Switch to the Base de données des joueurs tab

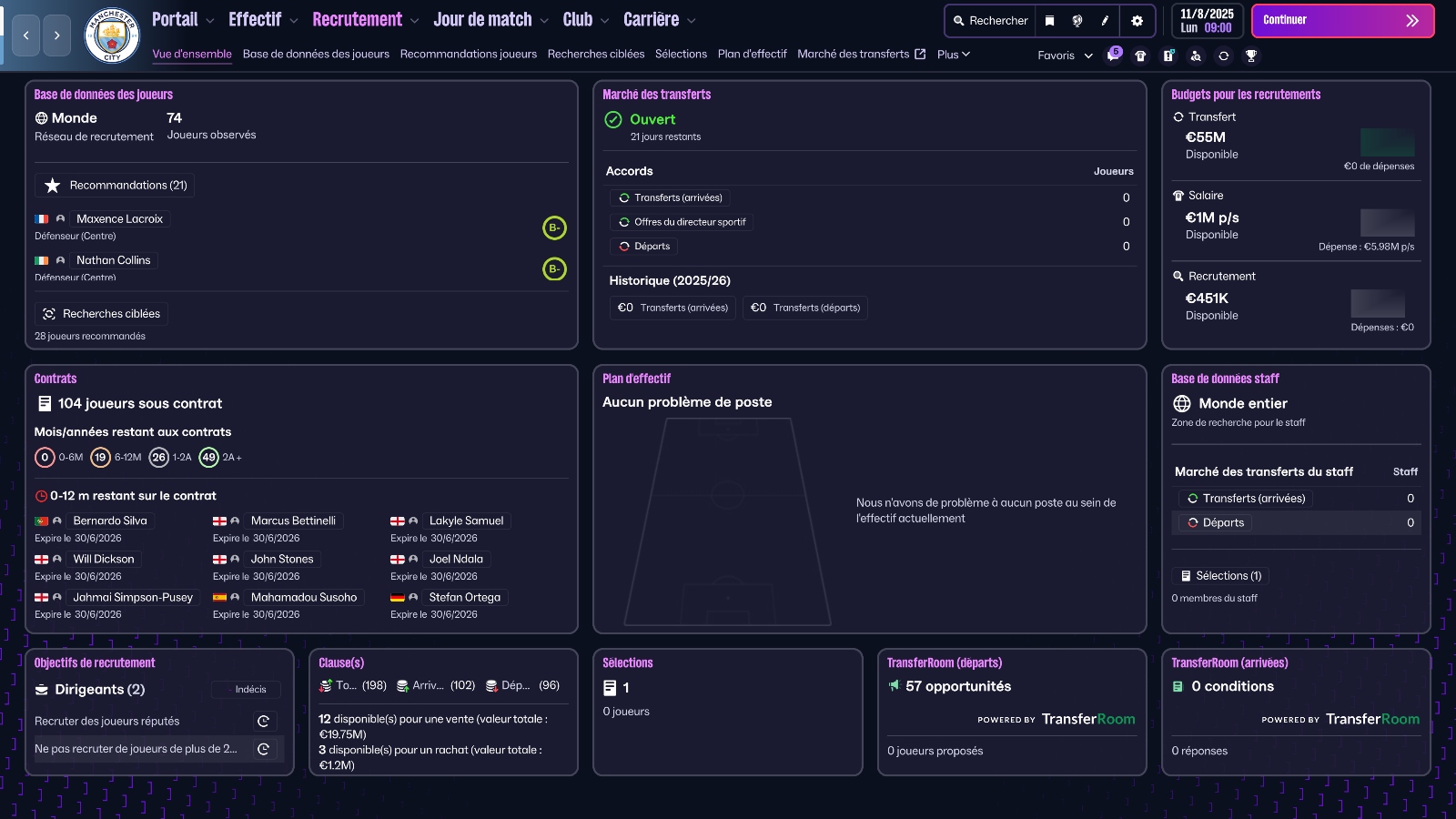click(315, 54)
